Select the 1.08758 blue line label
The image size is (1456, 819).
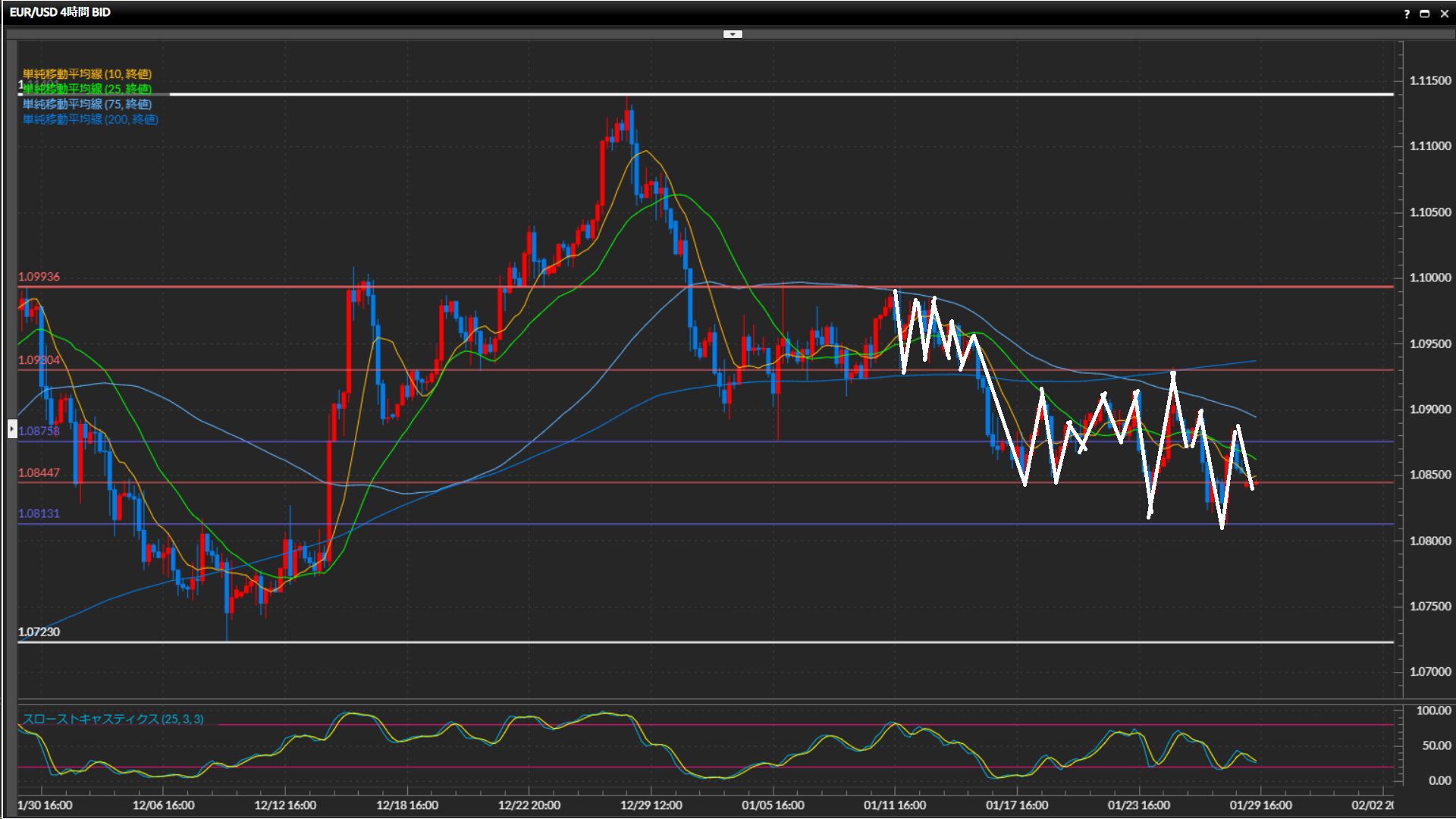[39, 431]
